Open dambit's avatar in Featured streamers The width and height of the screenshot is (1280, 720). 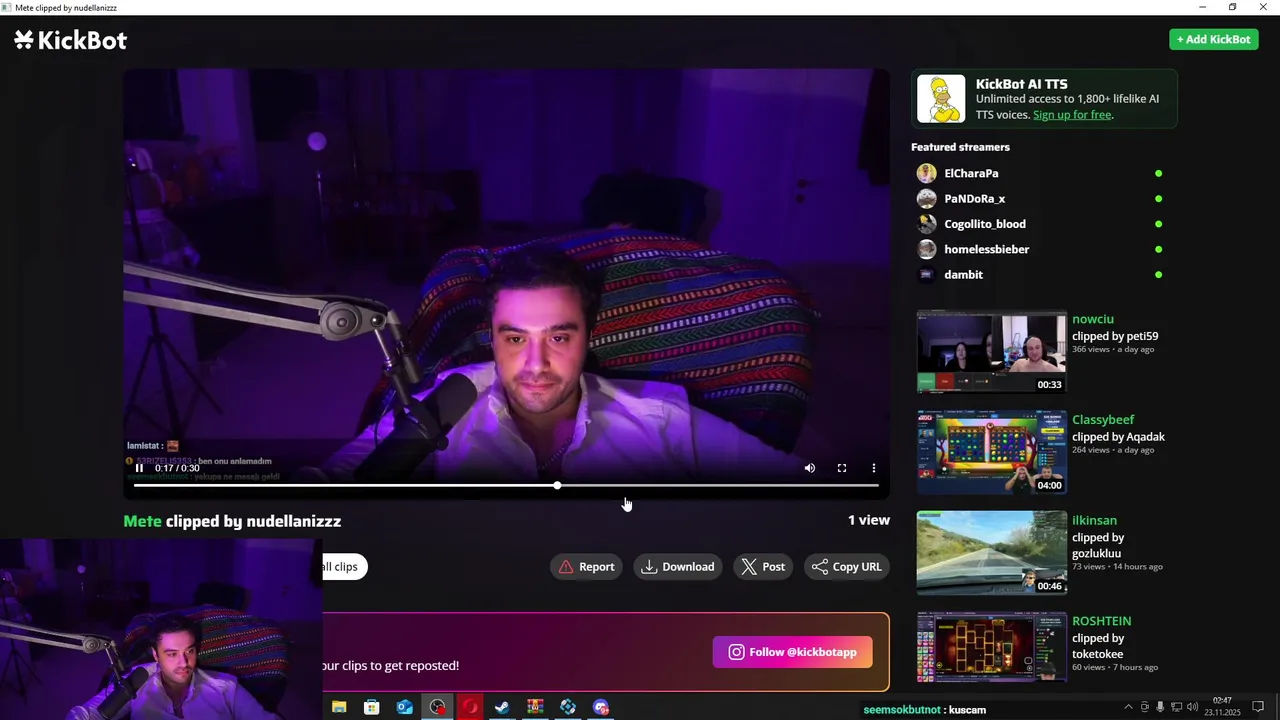tap(927, 274)
